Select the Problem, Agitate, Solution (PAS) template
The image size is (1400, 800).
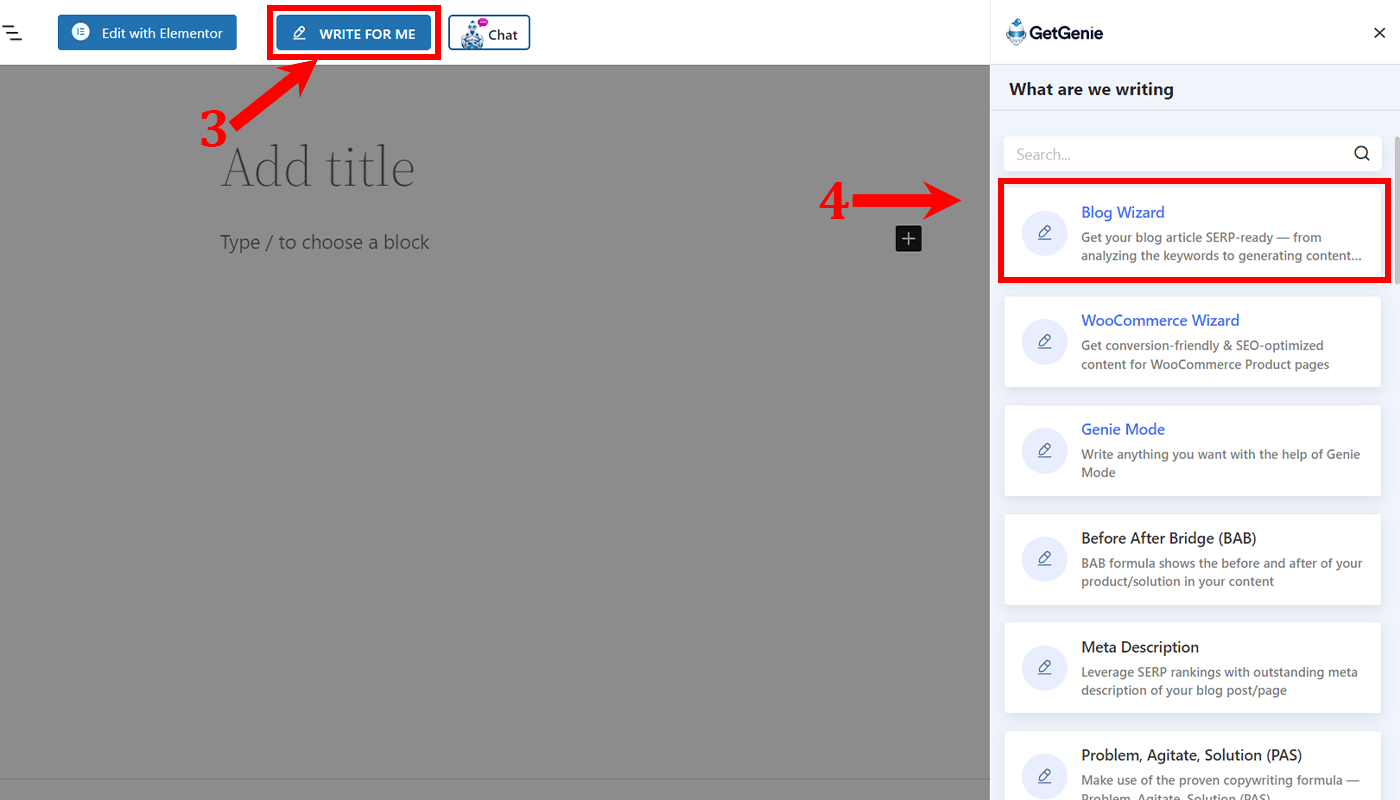(1192, 766)
